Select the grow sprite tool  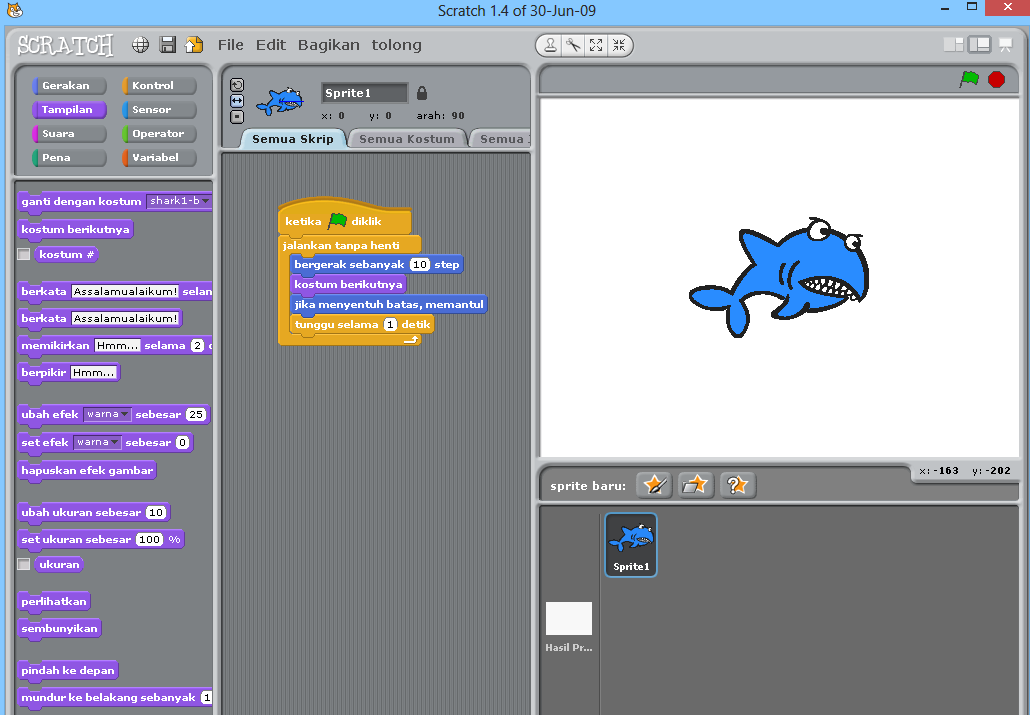pos(597,44)
